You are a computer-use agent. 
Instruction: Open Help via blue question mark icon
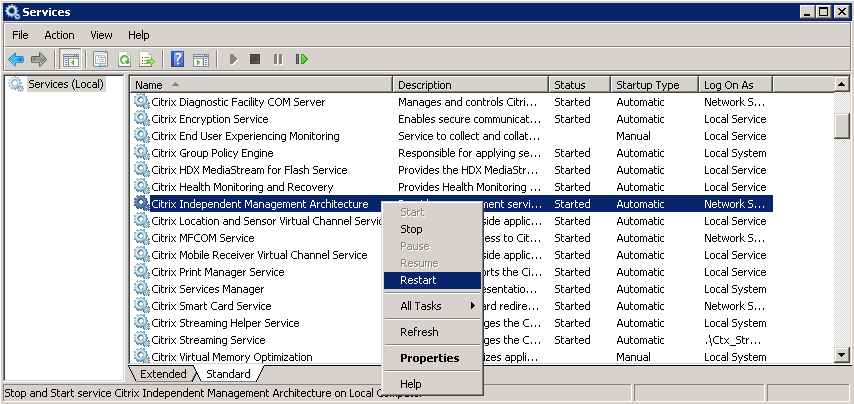[177, 59]
